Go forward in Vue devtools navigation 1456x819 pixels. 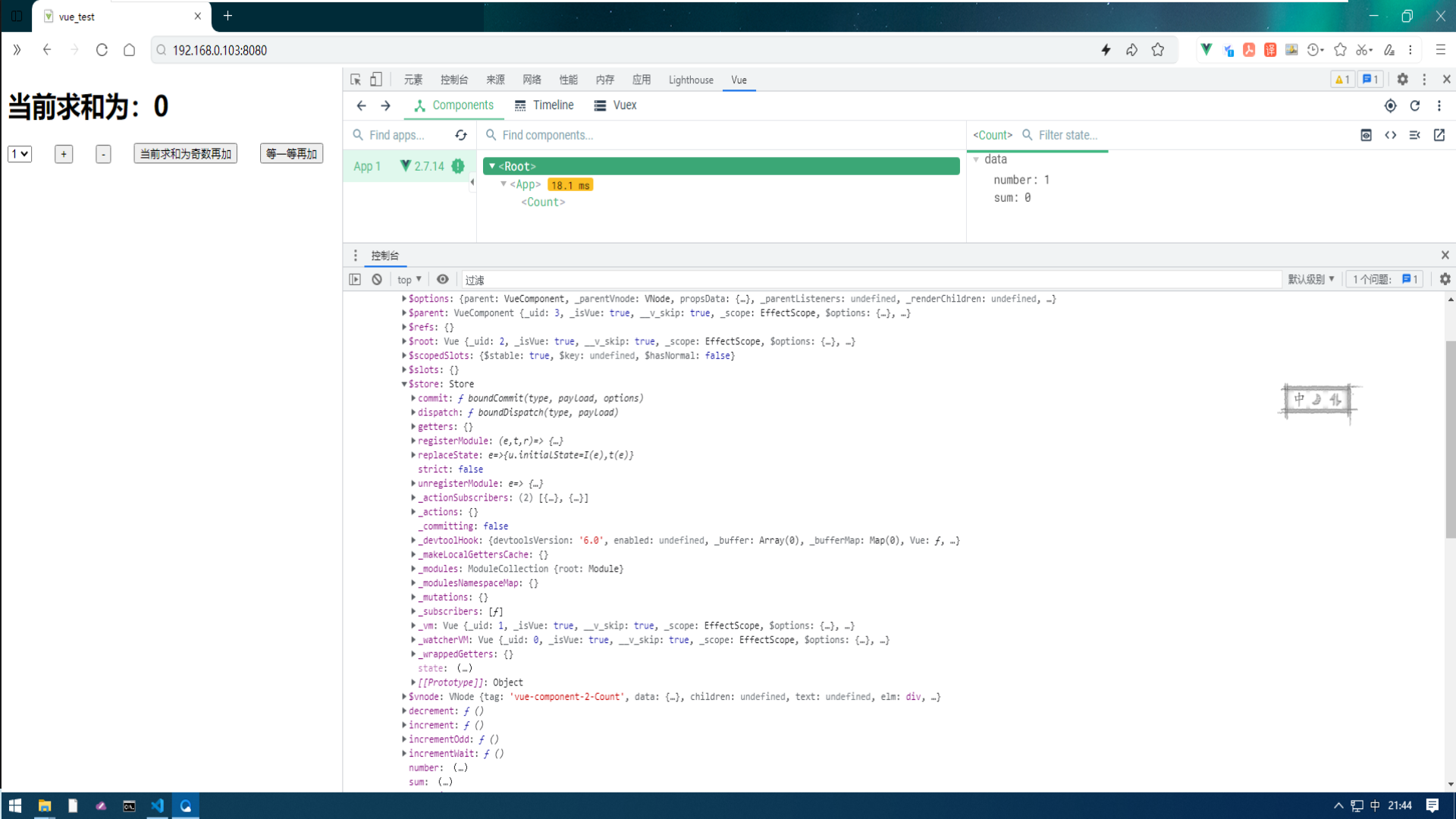click(x=385, y=105)
